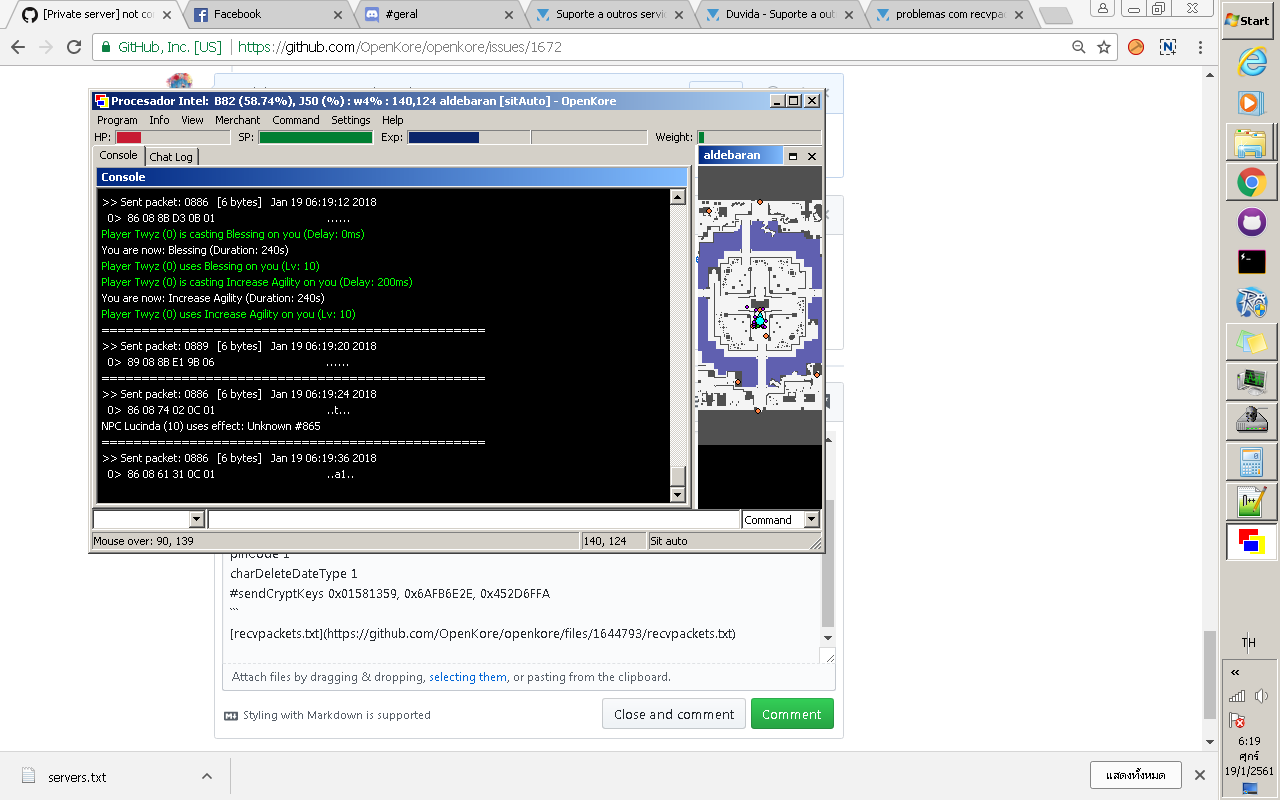Click inside the OpenKore command input field
Screen dimensions: 1280x800
pos(470,519)
